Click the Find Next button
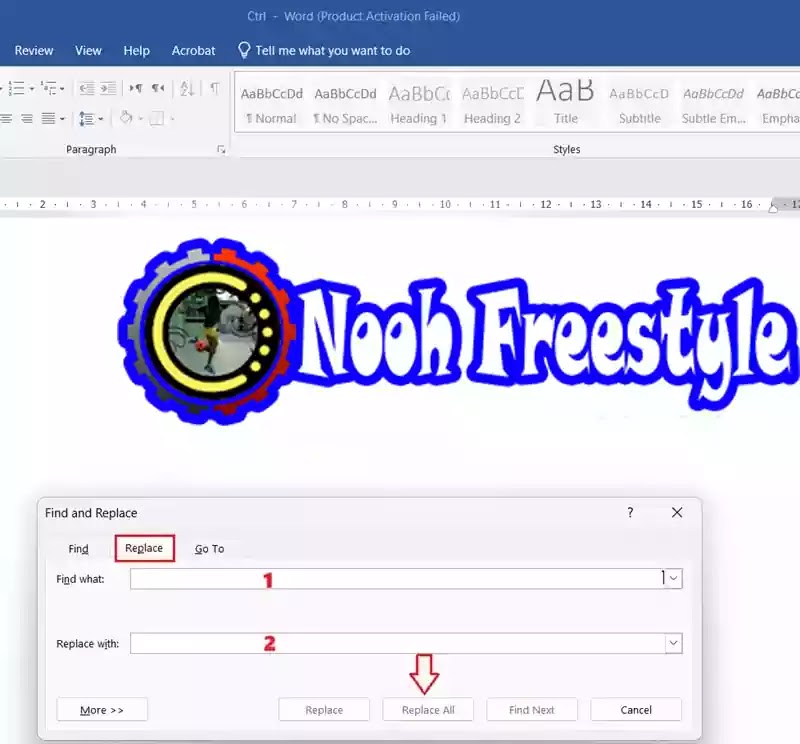The image size is (800, 744). coord(532,710)
